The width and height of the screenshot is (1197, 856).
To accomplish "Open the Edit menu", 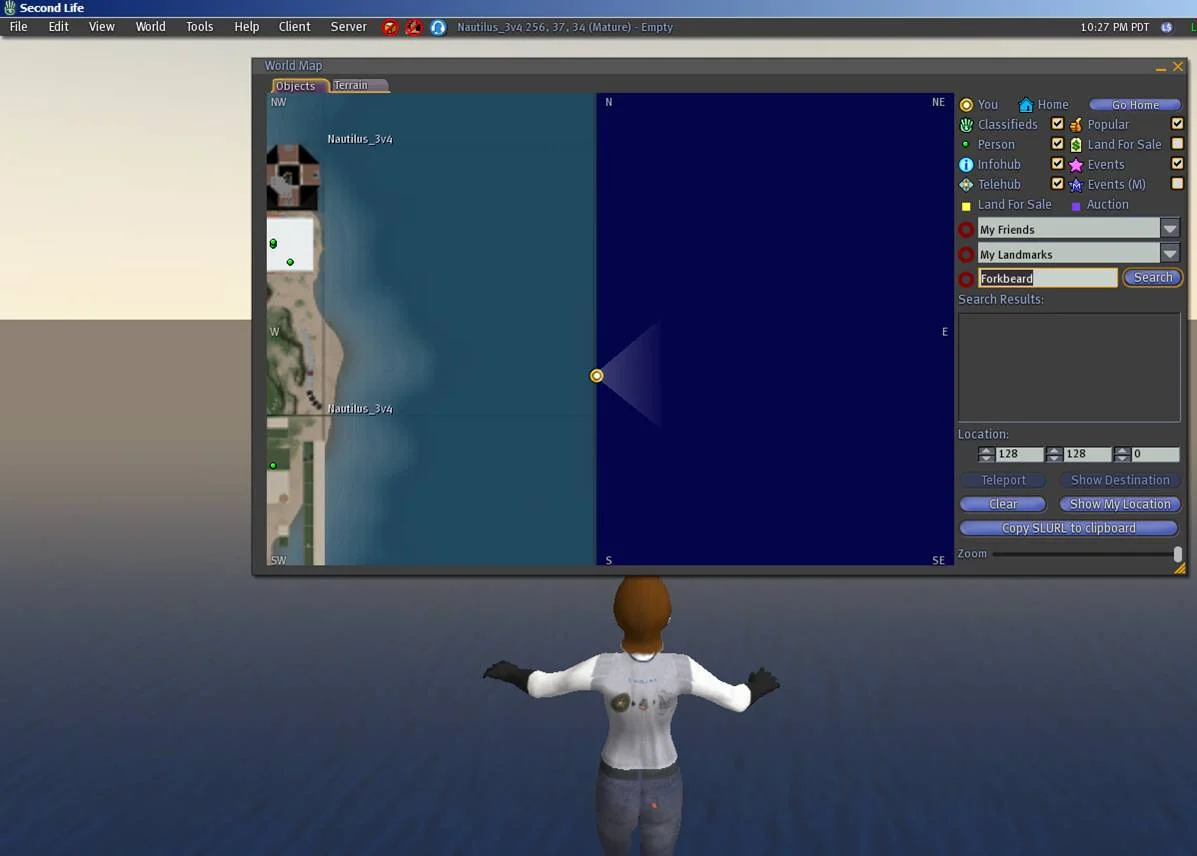I will (x=59, y=27).
